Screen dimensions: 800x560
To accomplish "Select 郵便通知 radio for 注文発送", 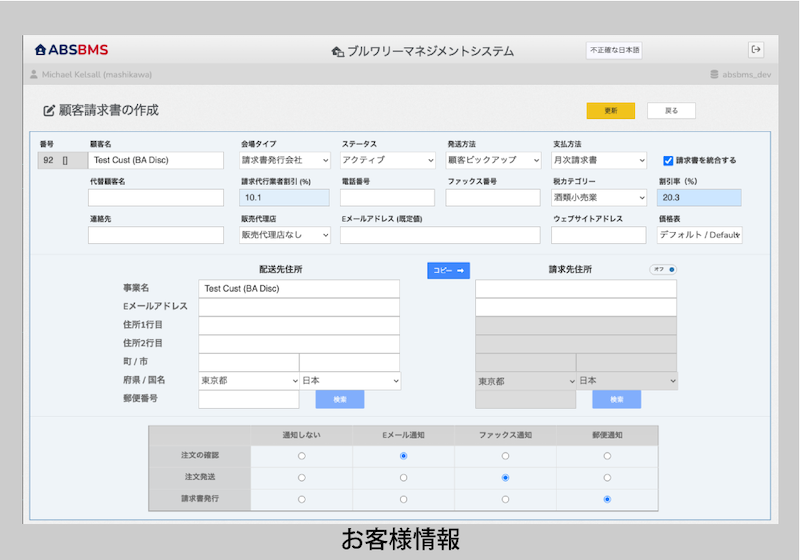I will tap(607, 478).
